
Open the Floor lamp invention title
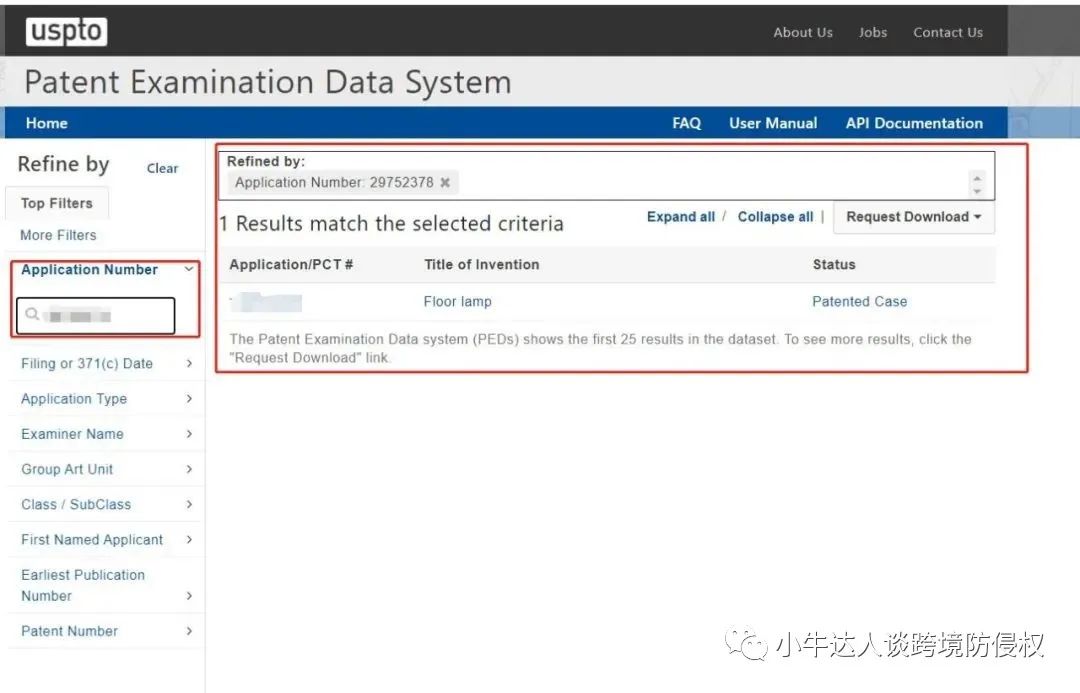pos(457,301)
